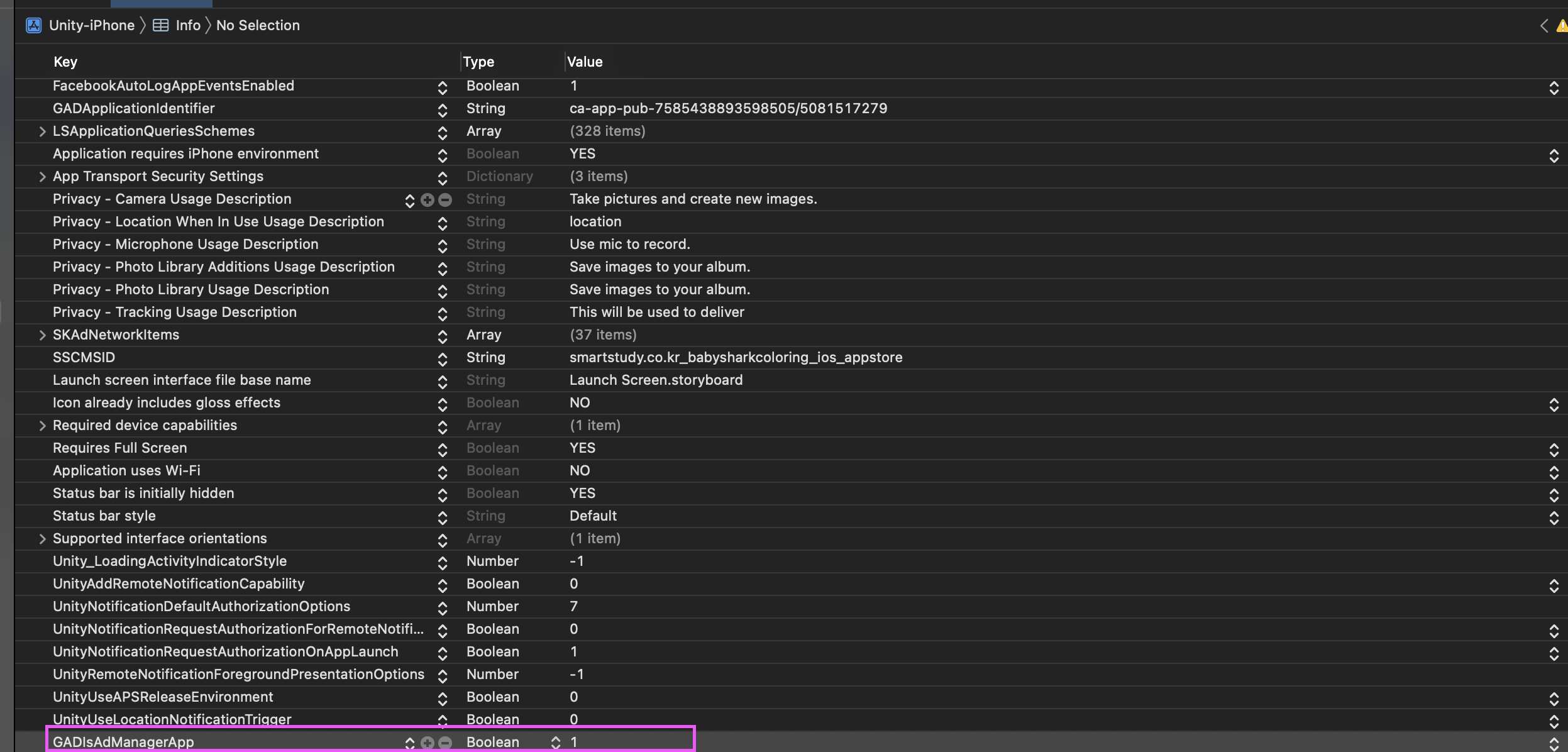This screenshot has height=752, width=1568.
Task: Remove Camera Usage Description row with minus icon
Action: click(x=445, y=200)
